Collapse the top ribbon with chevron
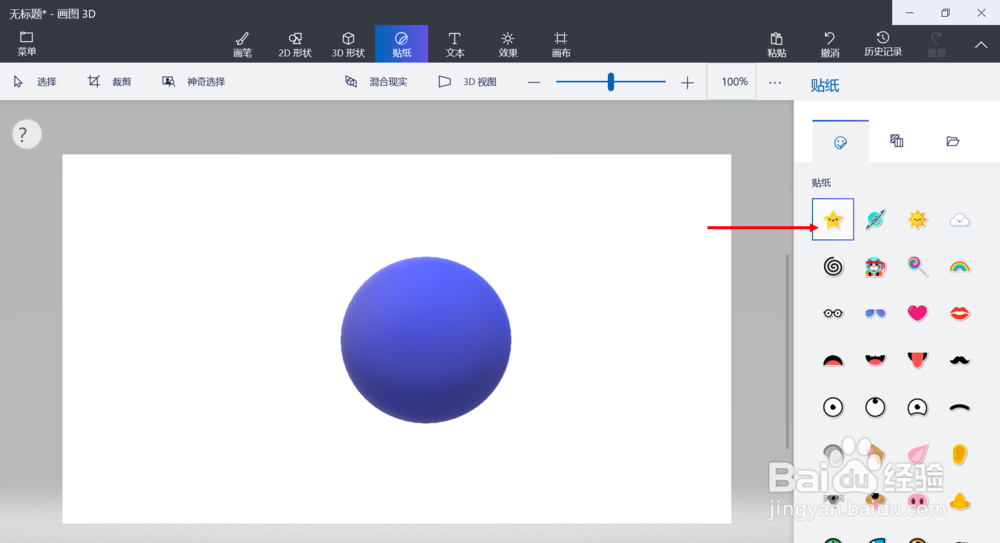1000x543 pixels. (x=981, y=45)
